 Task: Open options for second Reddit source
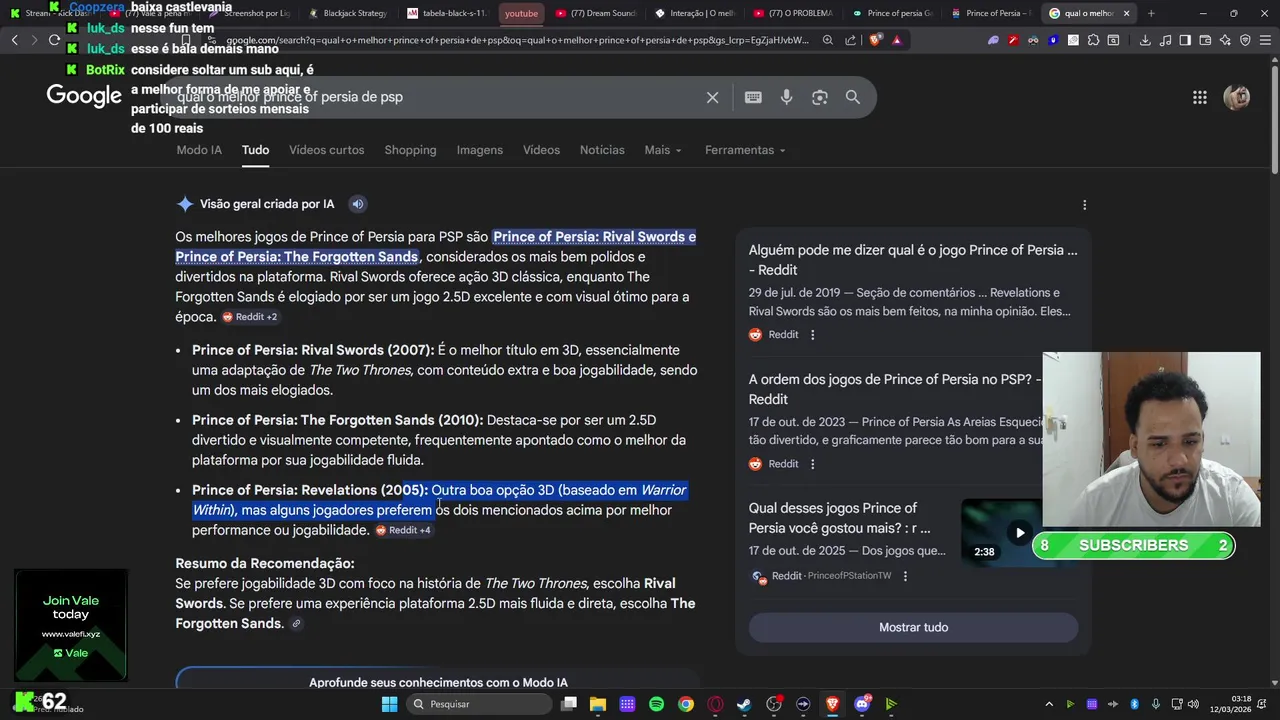tap(812, 464)
